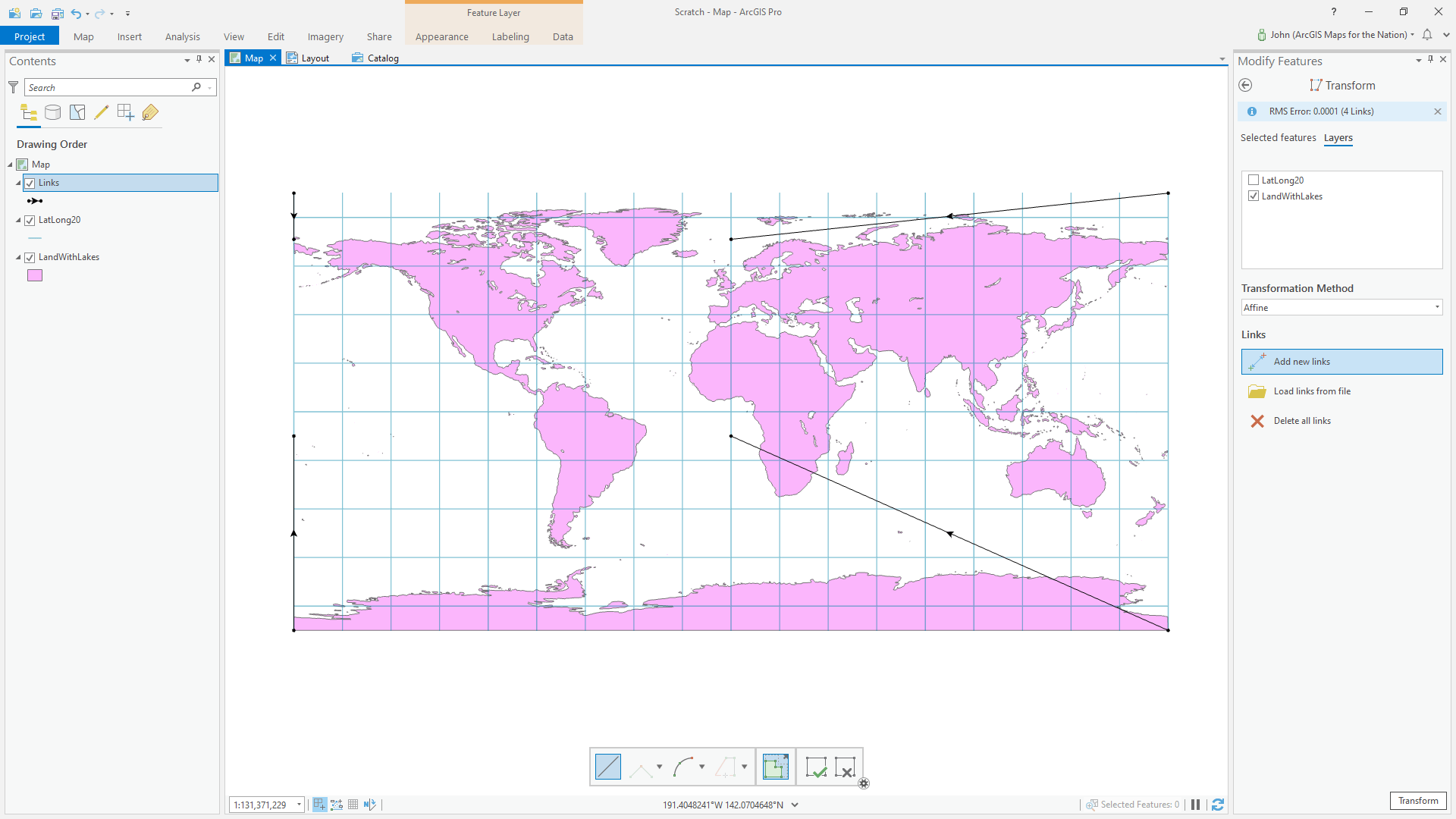Collapse the LandWithLakes layer in Contents
This screenshot has height=819, width=1456.
[18, 257]
